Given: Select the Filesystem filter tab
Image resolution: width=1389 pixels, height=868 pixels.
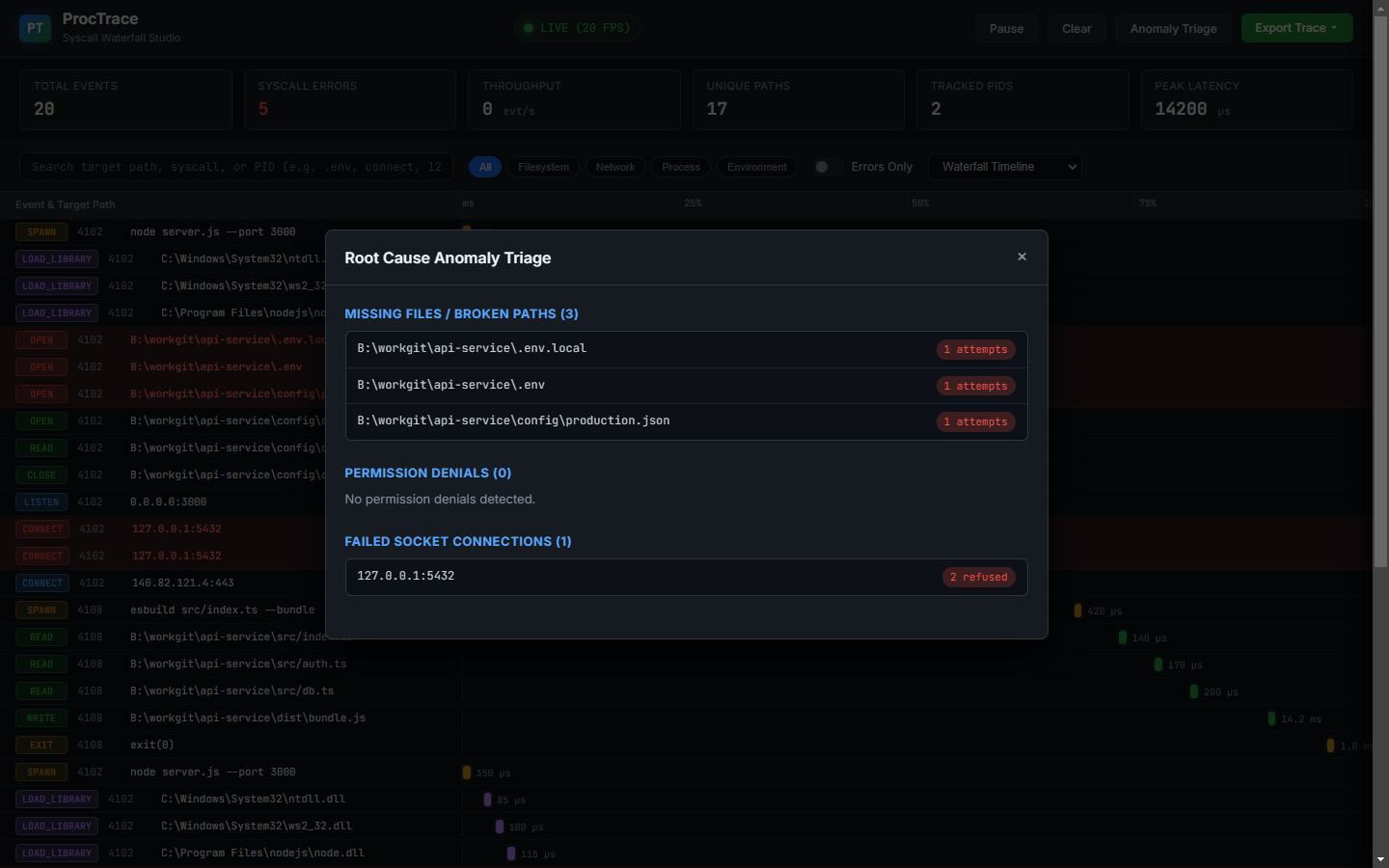Looking at the screenshot, I should tap(543, 167).
